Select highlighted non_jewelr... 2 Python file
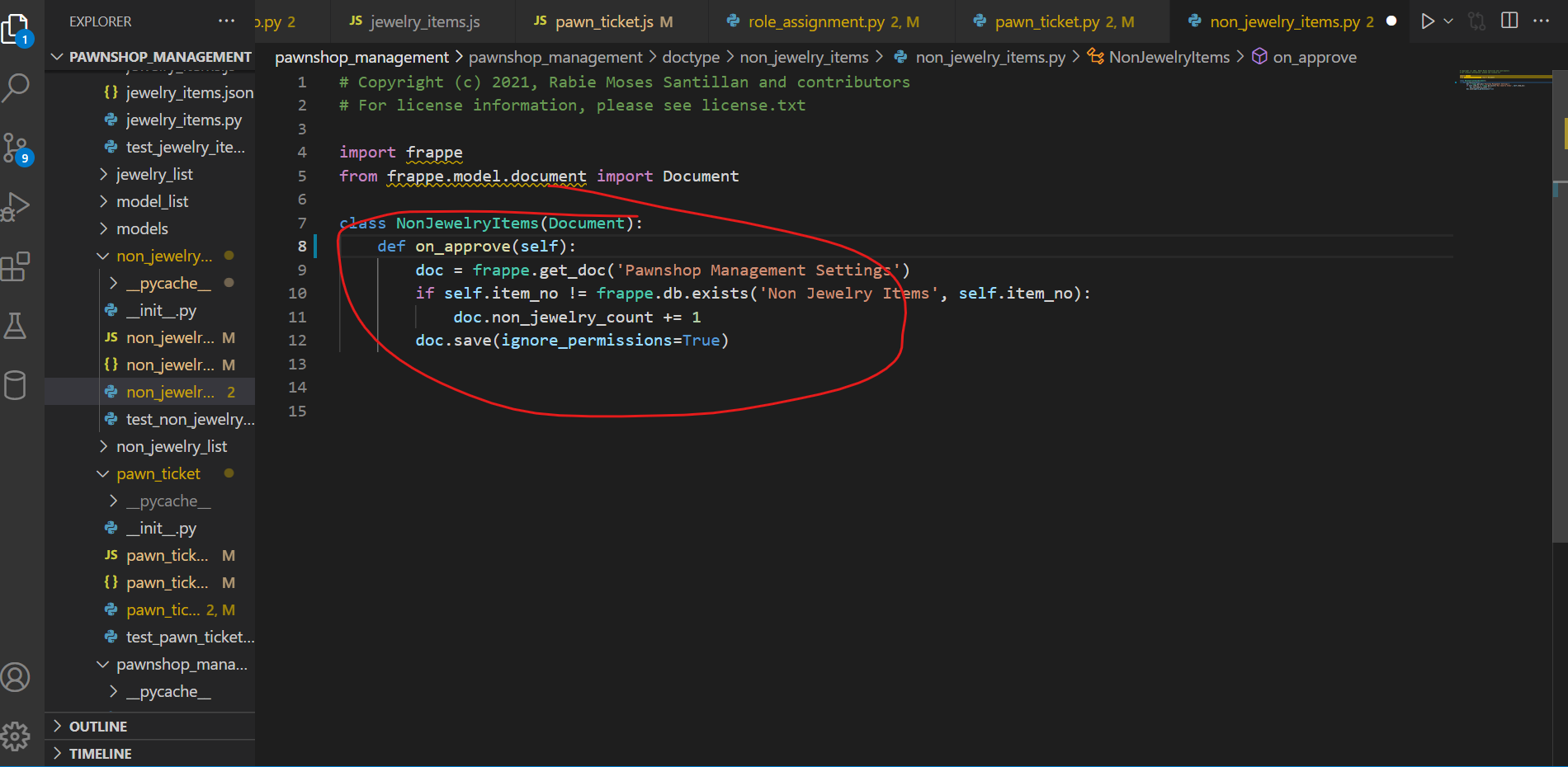 click(150, 392)
